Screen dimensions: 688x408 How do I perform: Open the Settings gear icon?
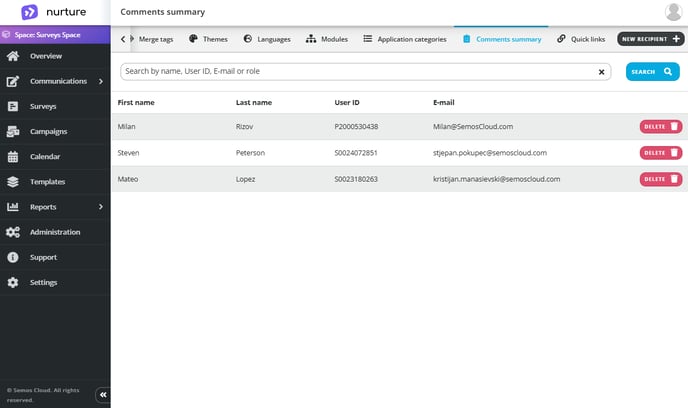pos(13,283)
